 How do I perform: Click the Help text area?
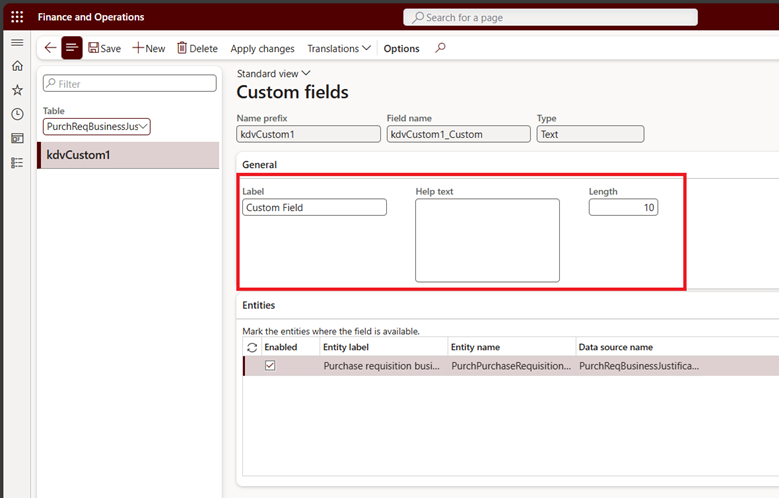pos(487,241)
